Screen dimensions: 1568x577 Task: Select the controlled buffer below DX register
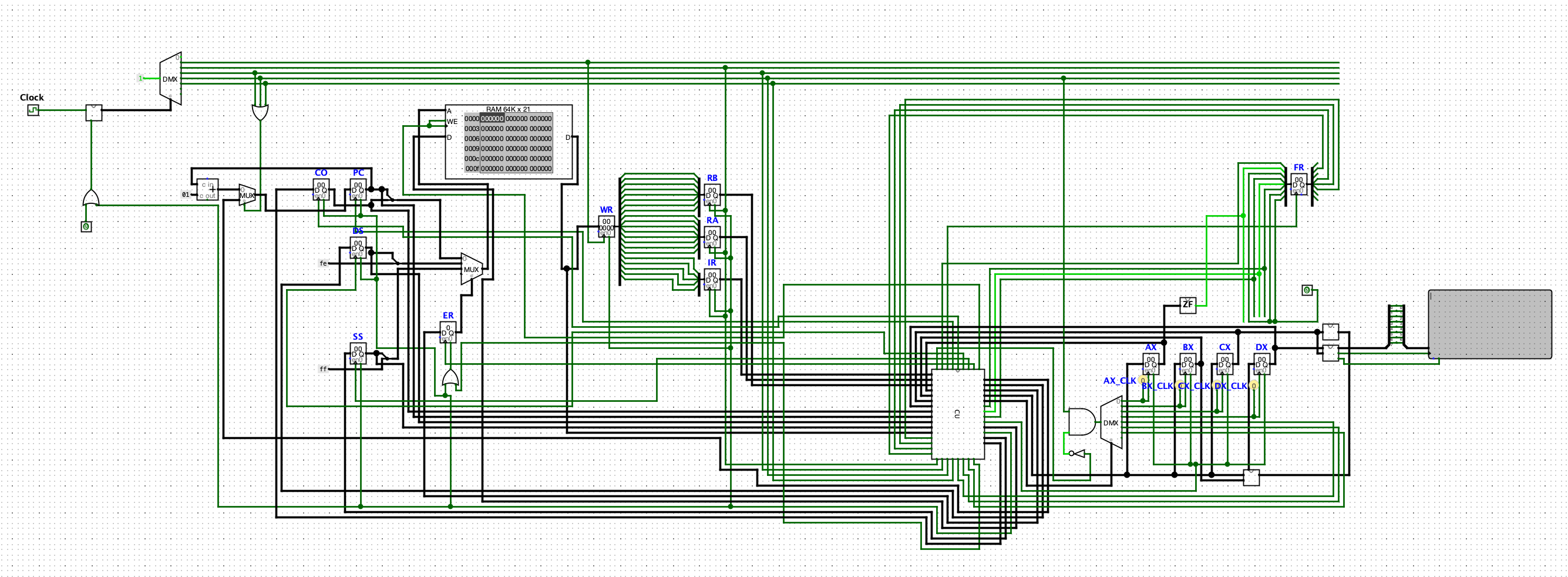point(1251,477)
